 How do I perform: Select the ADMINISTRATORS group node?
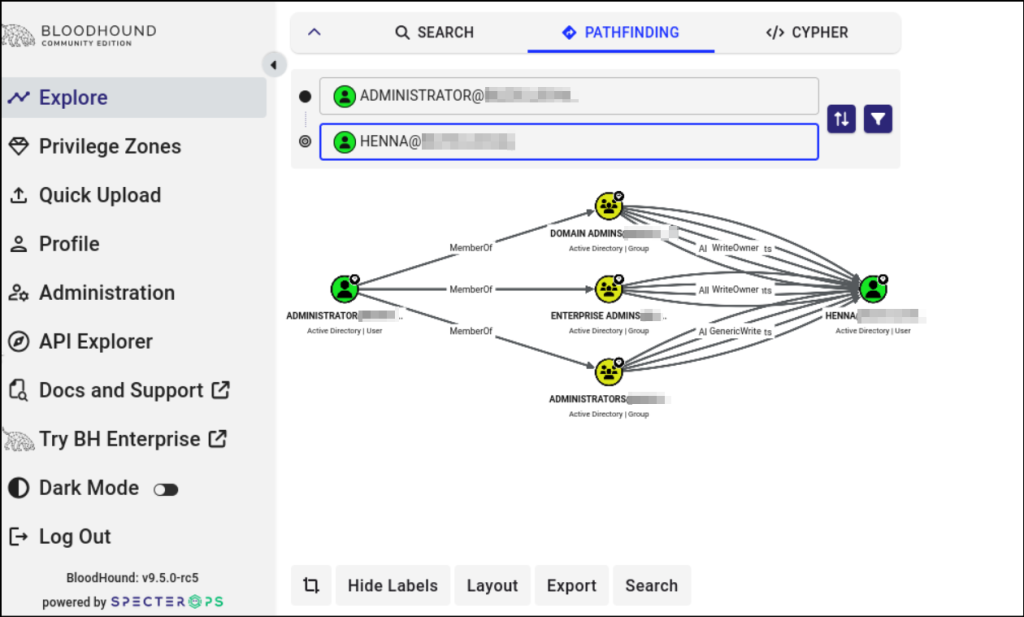(x=609, y=372)
